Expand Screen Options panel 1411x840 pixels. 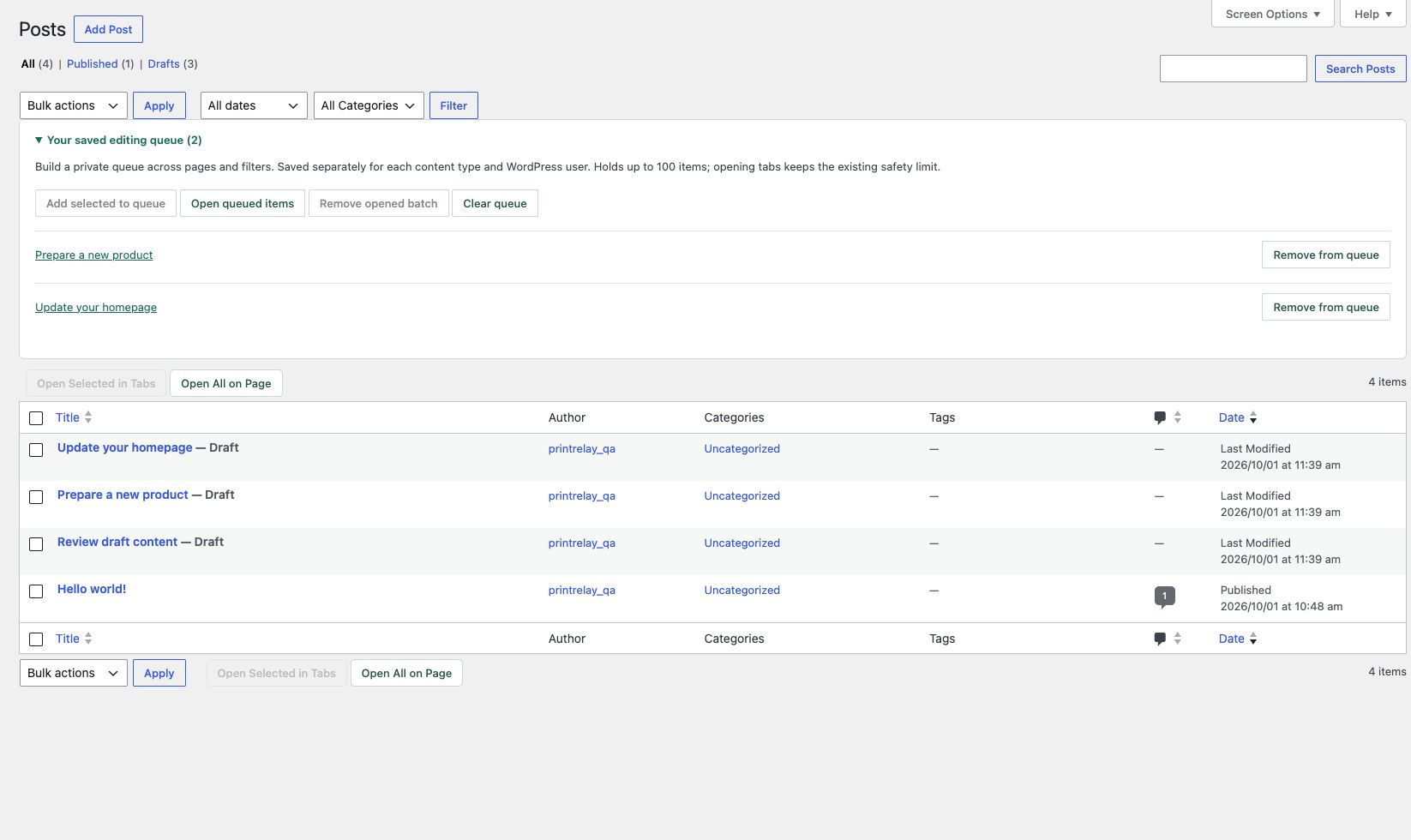pos(1272,14)
